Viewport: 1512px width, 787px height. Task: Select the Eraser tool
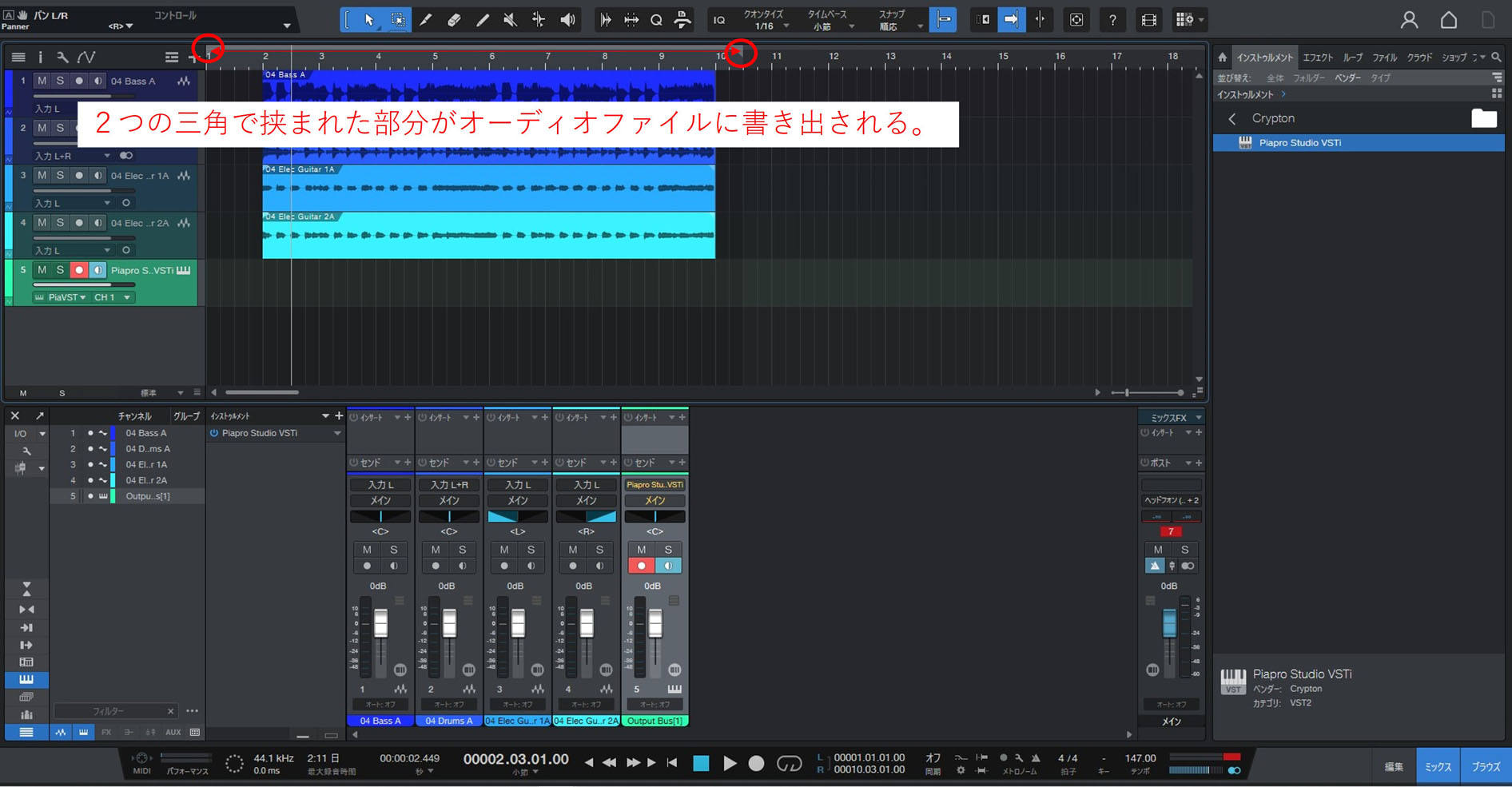coord(454,20)
